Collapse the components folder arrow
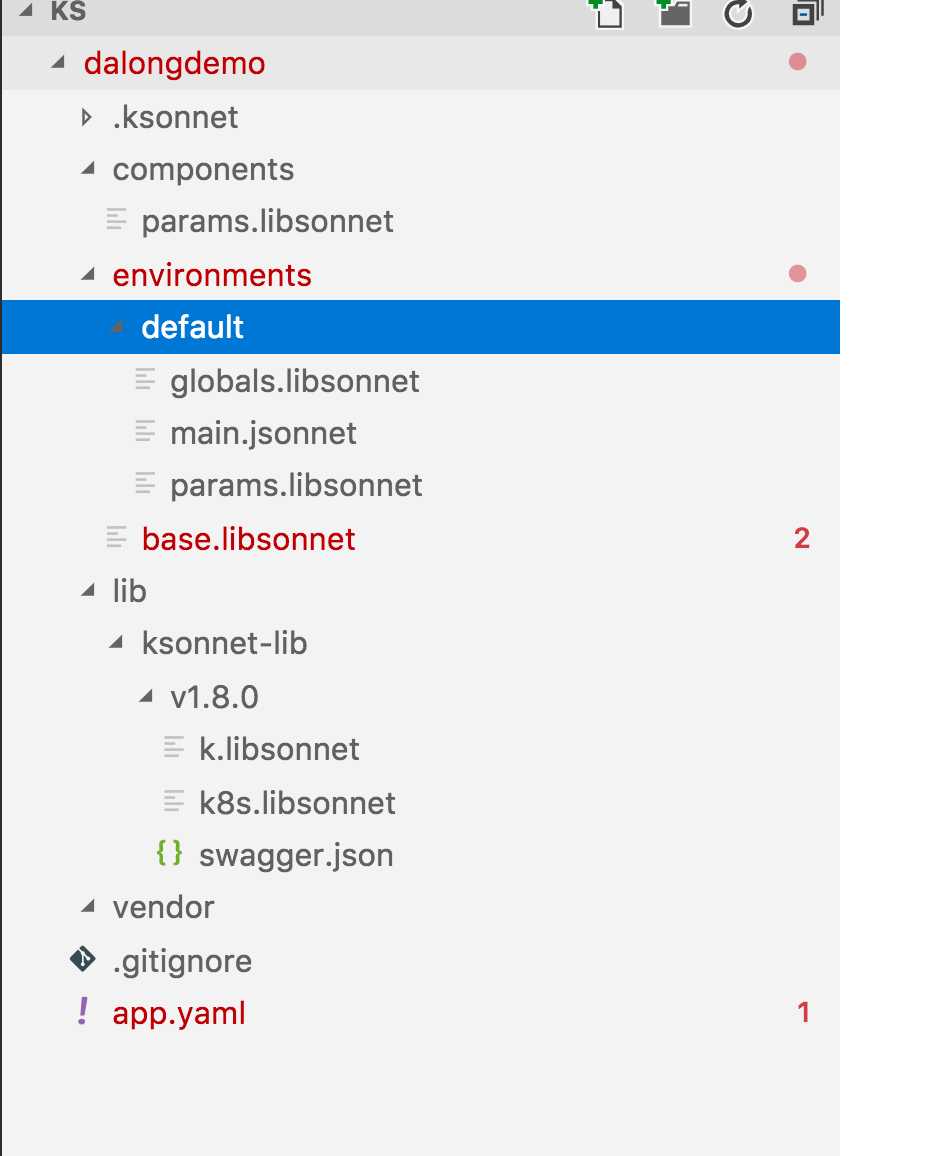 coord(88,169)
